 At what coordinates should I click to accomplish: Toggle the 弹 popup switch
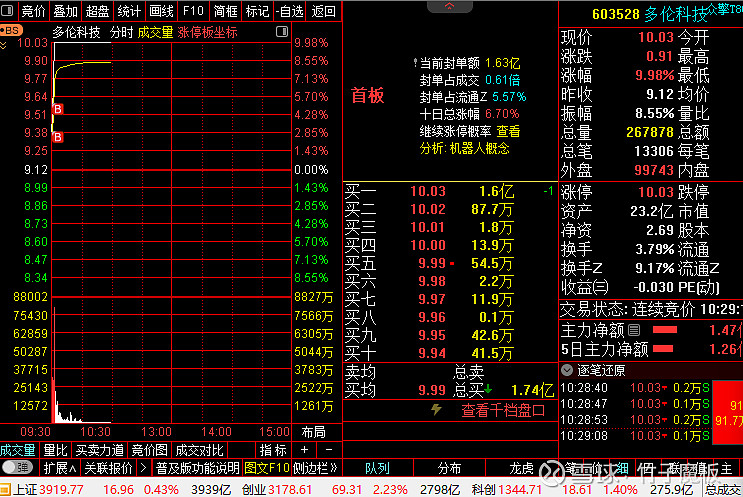[x=17, y=468]
